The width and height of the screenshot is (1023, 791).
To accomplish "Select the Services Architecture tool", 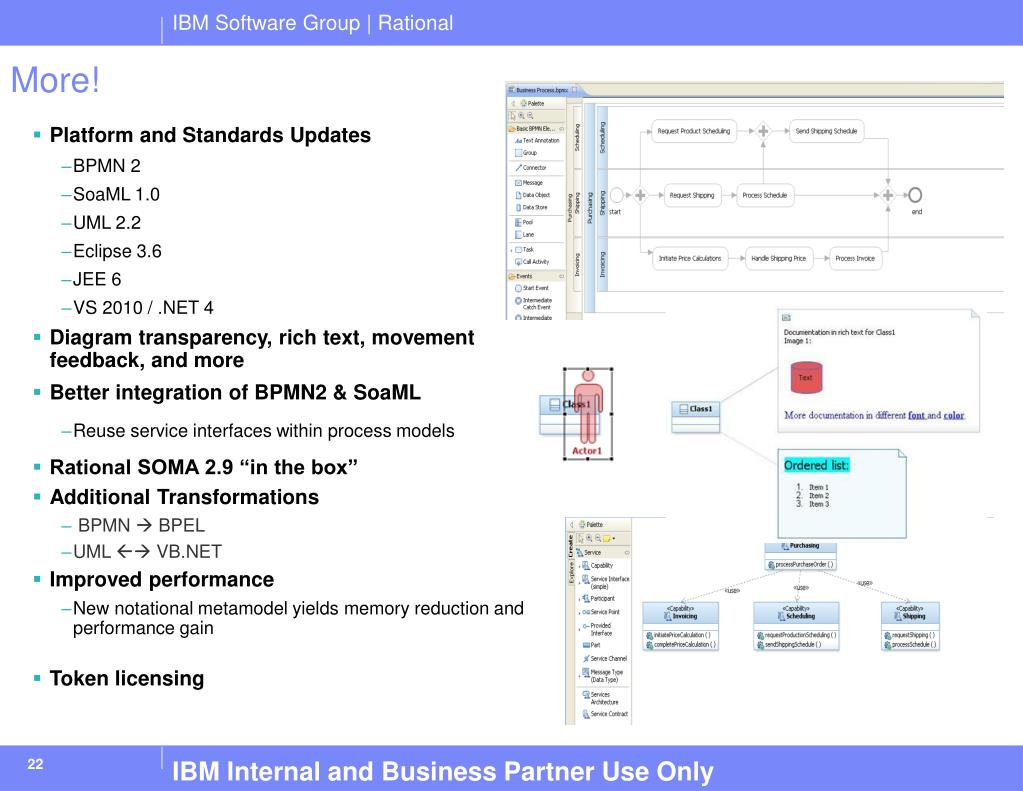I will [x=600, y=698].
